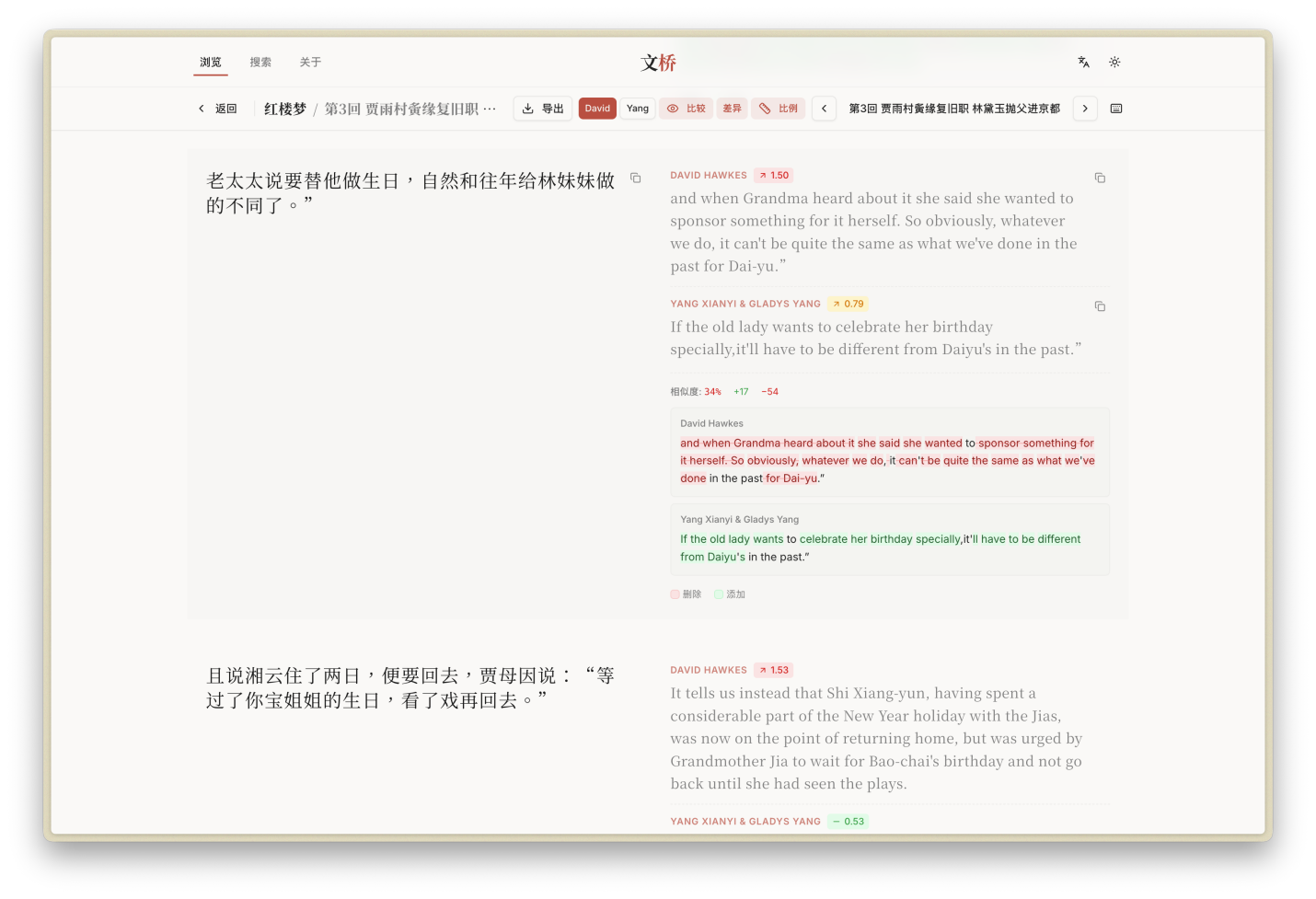This screenshot has width=1316, height=899.
Task: Toggle the 差异 diff display
Action: (732, 109)
